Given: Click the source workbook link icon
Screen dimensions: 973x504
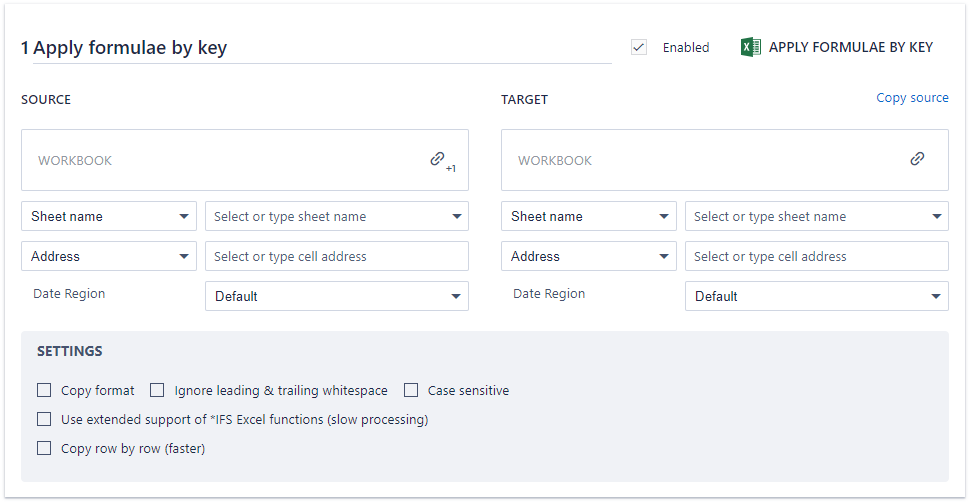Looking at the screenshot, I should [437, 159].
